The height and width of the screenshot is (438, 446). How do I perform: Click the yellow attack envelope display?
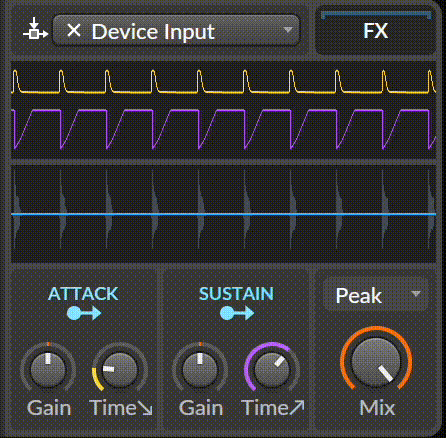click(x=223, y=82)
